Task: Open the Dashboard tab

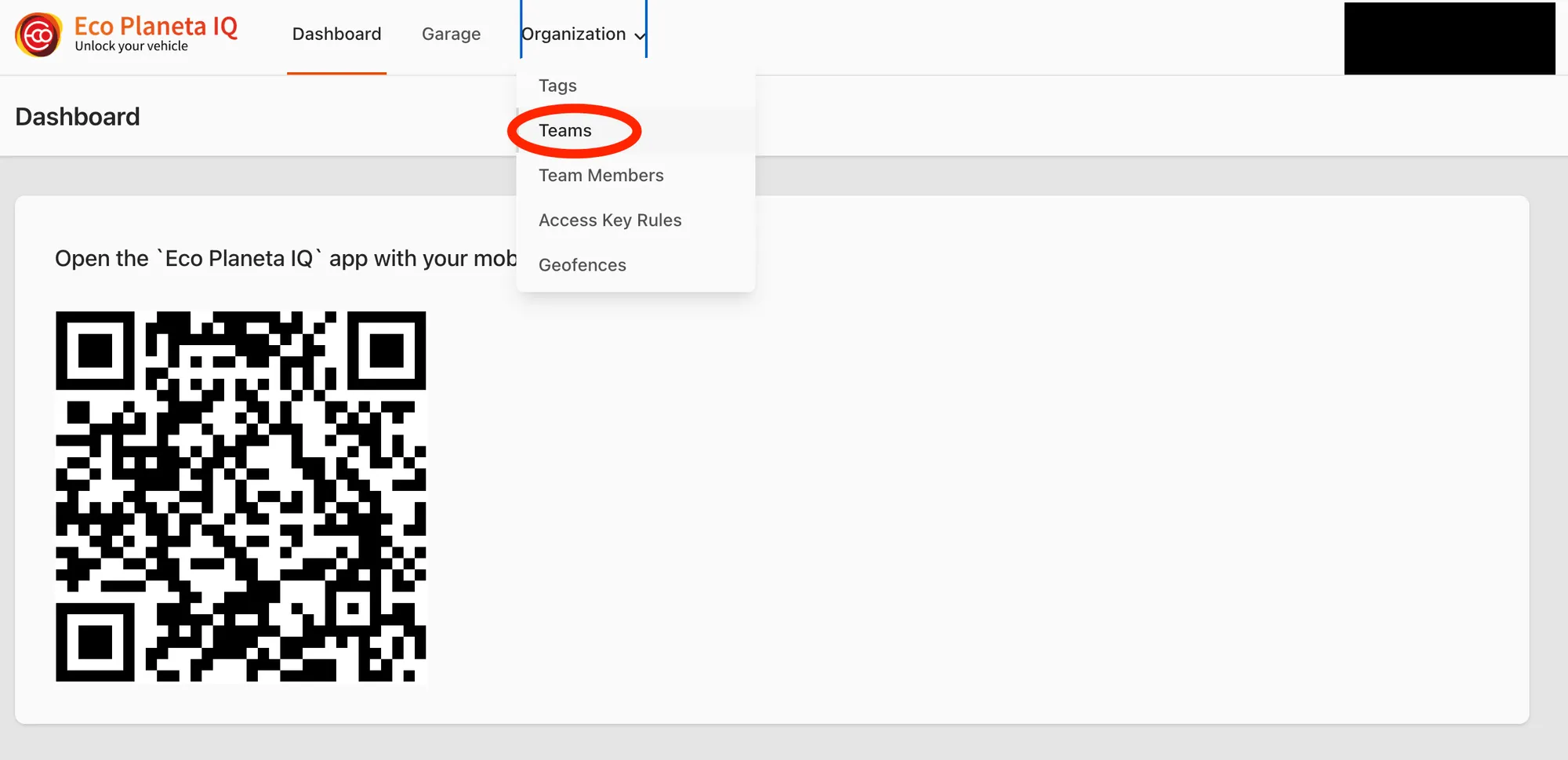Action: 336,35
